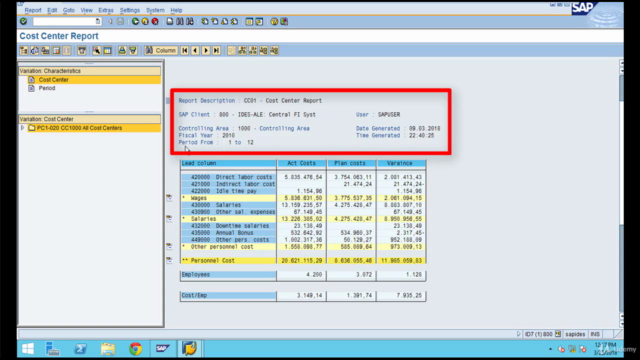Viewport: 640px width, 360px height.
Task: Click the Create New Session icon
Action: pos(249,21)
